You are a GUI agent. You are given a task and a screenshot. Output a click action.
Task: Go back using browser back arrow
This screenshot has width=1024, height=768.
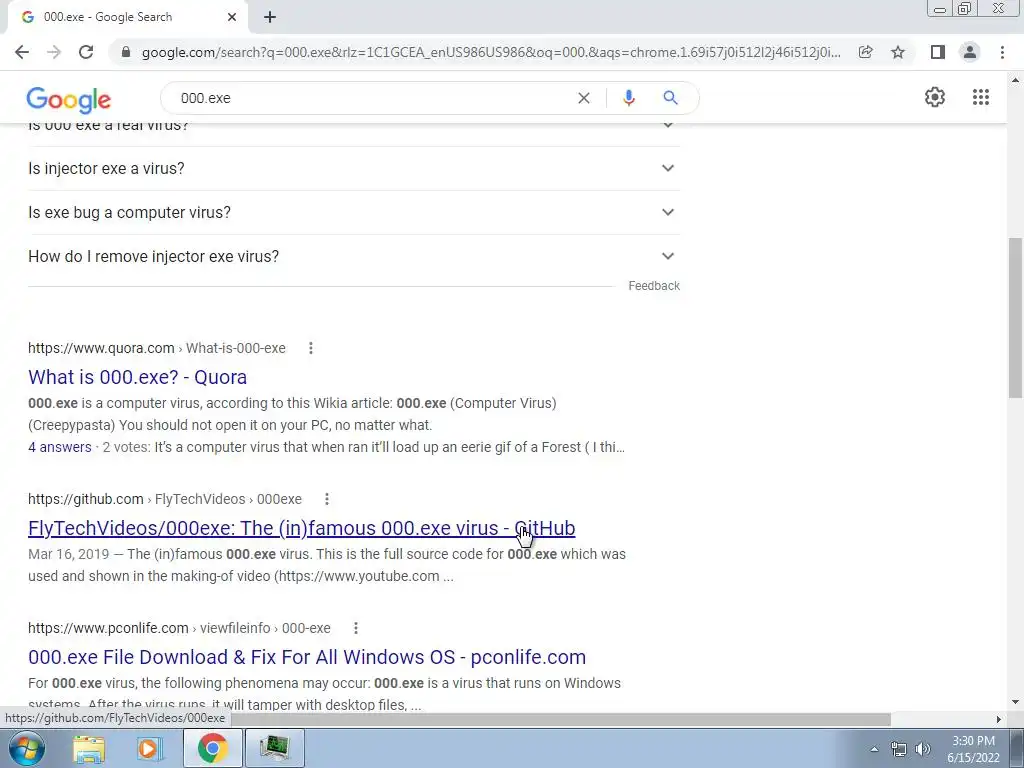point(22,52)
